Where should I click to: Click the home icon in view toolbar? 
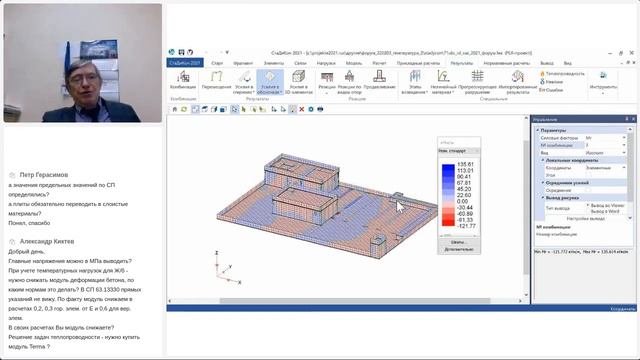[175, 109]
